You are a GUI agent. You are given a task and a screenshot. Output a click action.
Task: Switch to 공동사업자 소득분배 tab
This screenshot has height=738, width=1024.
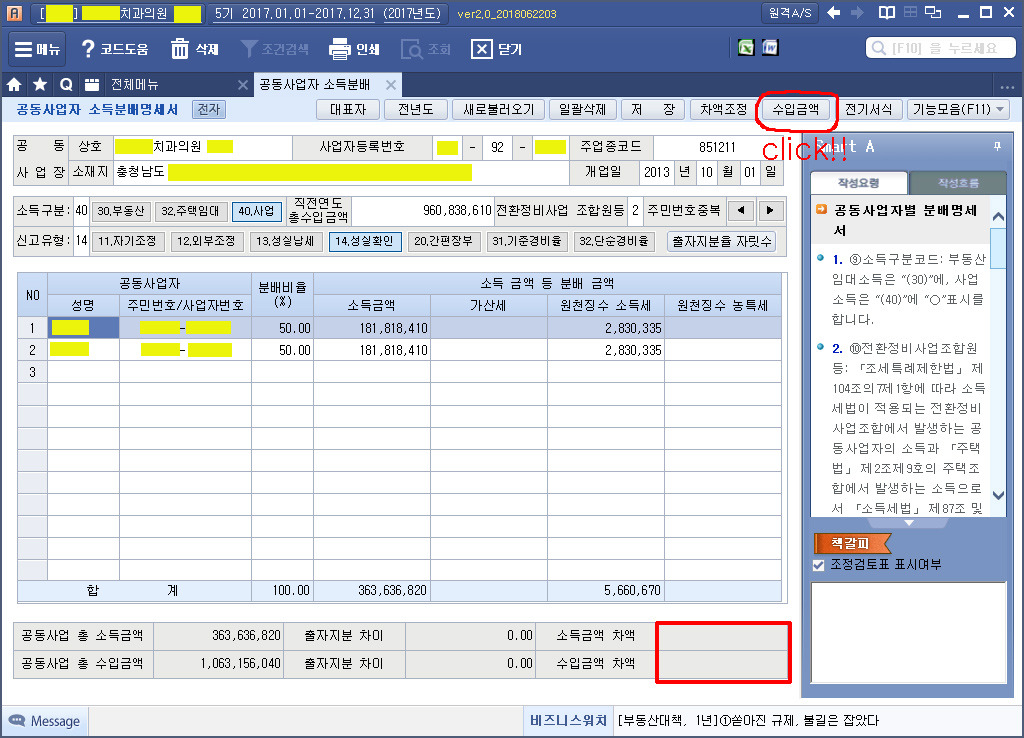click(x=315, y=84)
